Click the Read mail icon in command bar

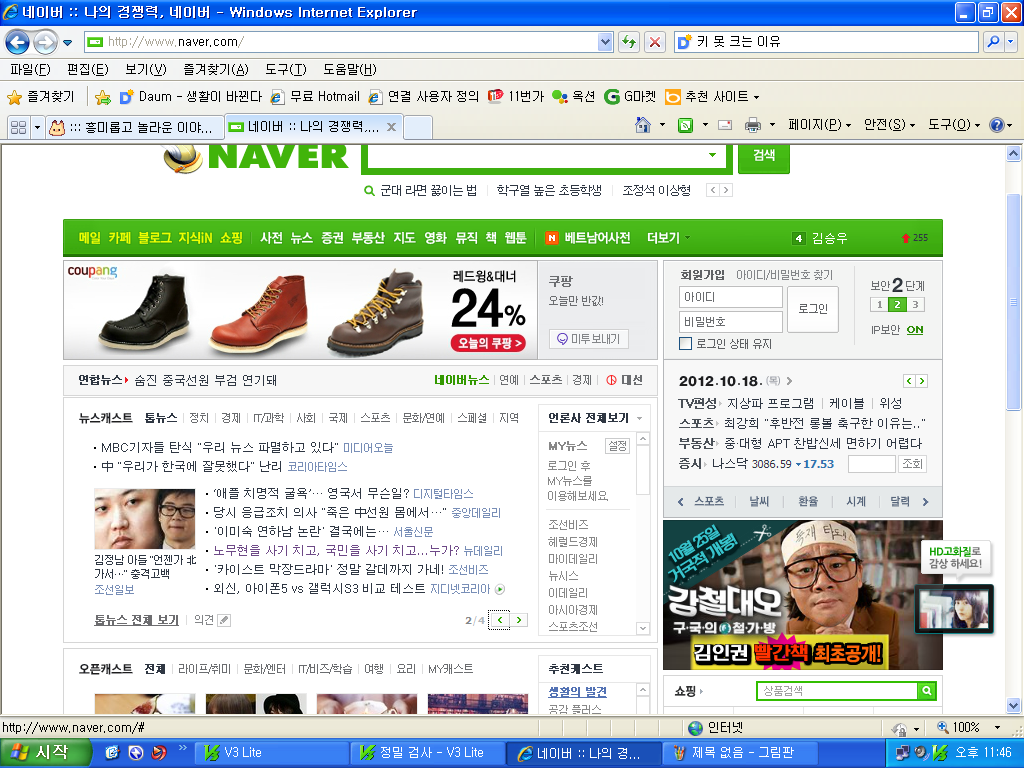(x=725, y=125)
